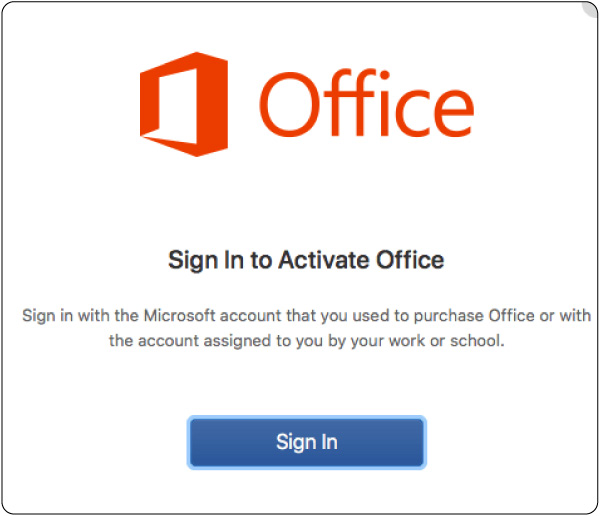This screenshot has width=600, height=516.
Task: Click the large orange Office wordmark
Action: coord(367,103)
